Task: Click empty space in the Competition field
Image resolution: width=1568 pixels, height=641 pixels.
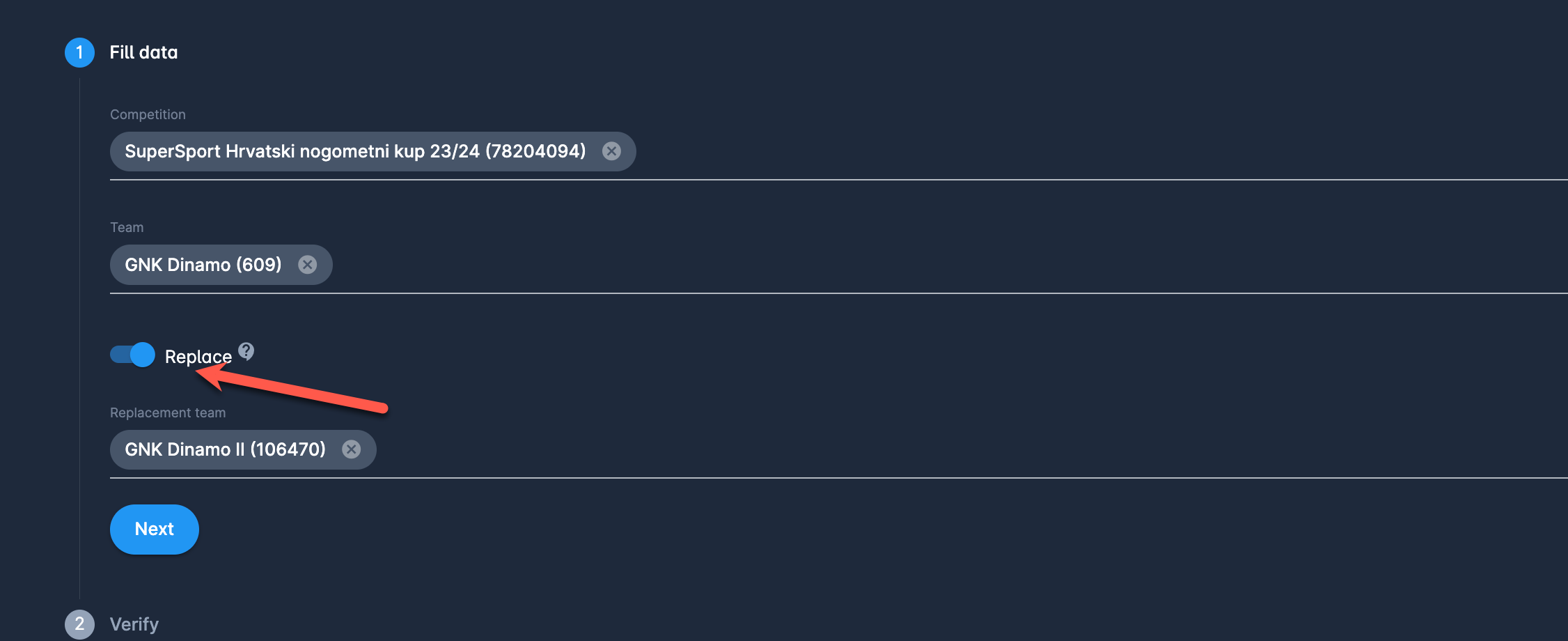Action: pos(1044,152)
